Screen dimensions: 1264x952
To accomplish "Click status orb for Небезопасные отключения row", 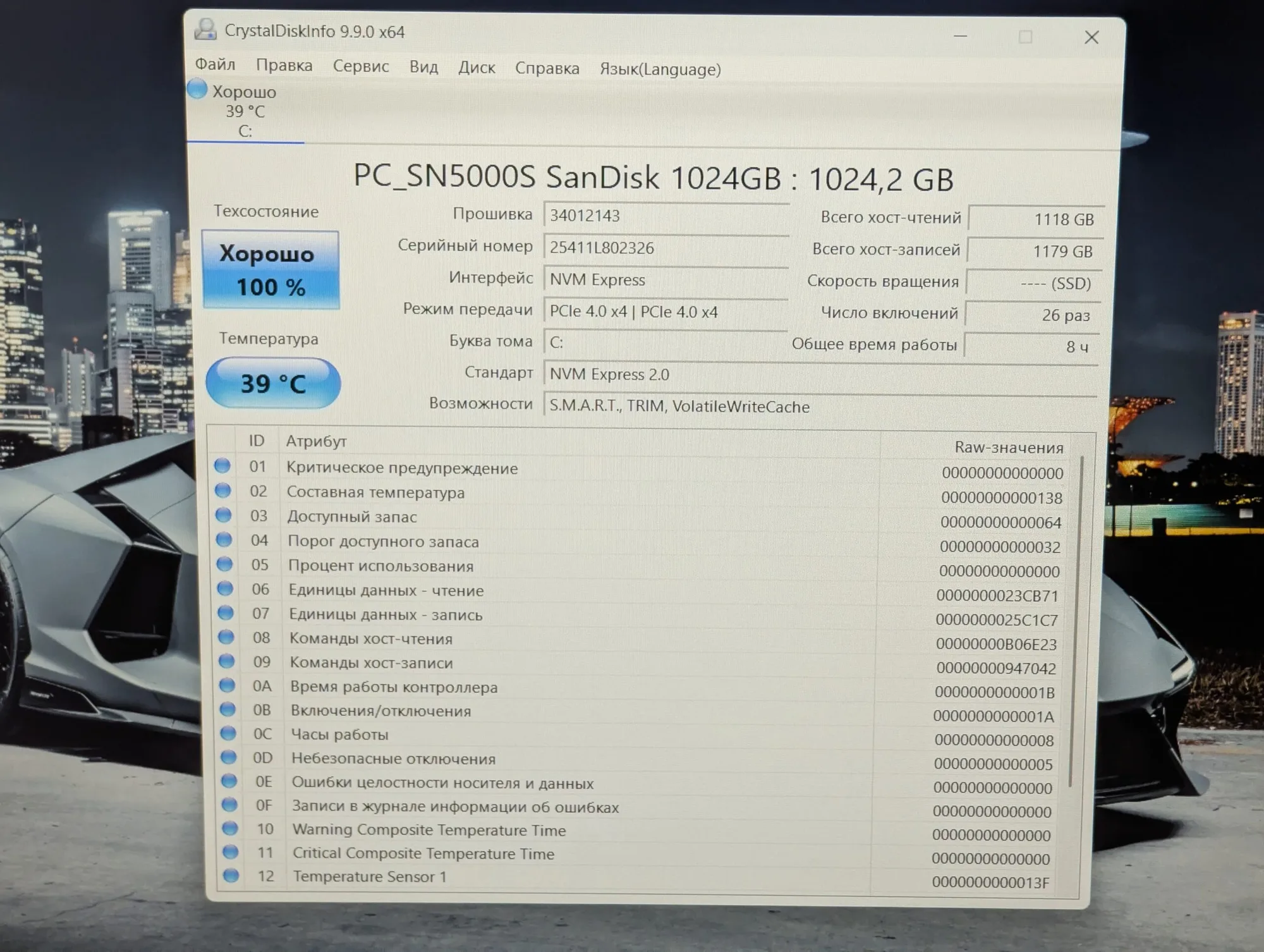I will tap(229, 757).
